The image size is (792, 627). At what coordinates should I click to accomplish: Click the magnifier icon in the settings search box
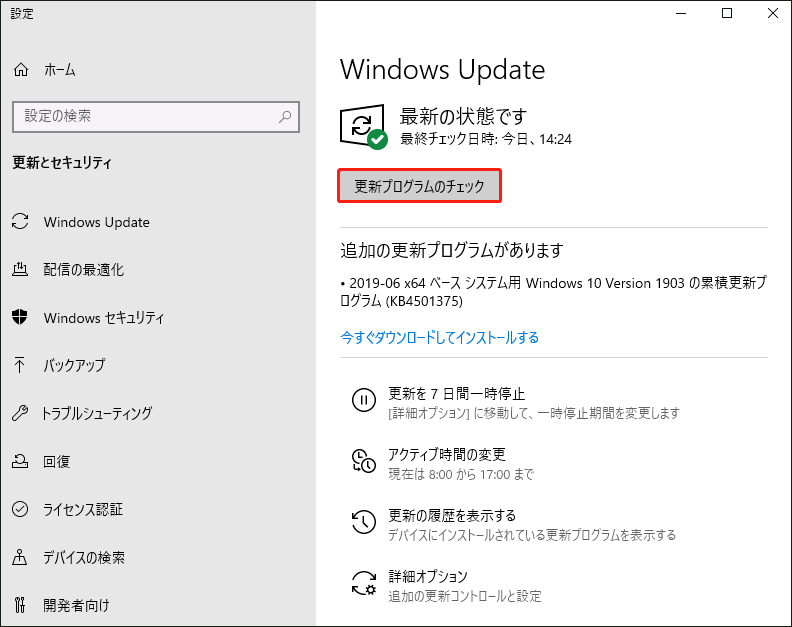pyautogui.click(x=285, y=117)
